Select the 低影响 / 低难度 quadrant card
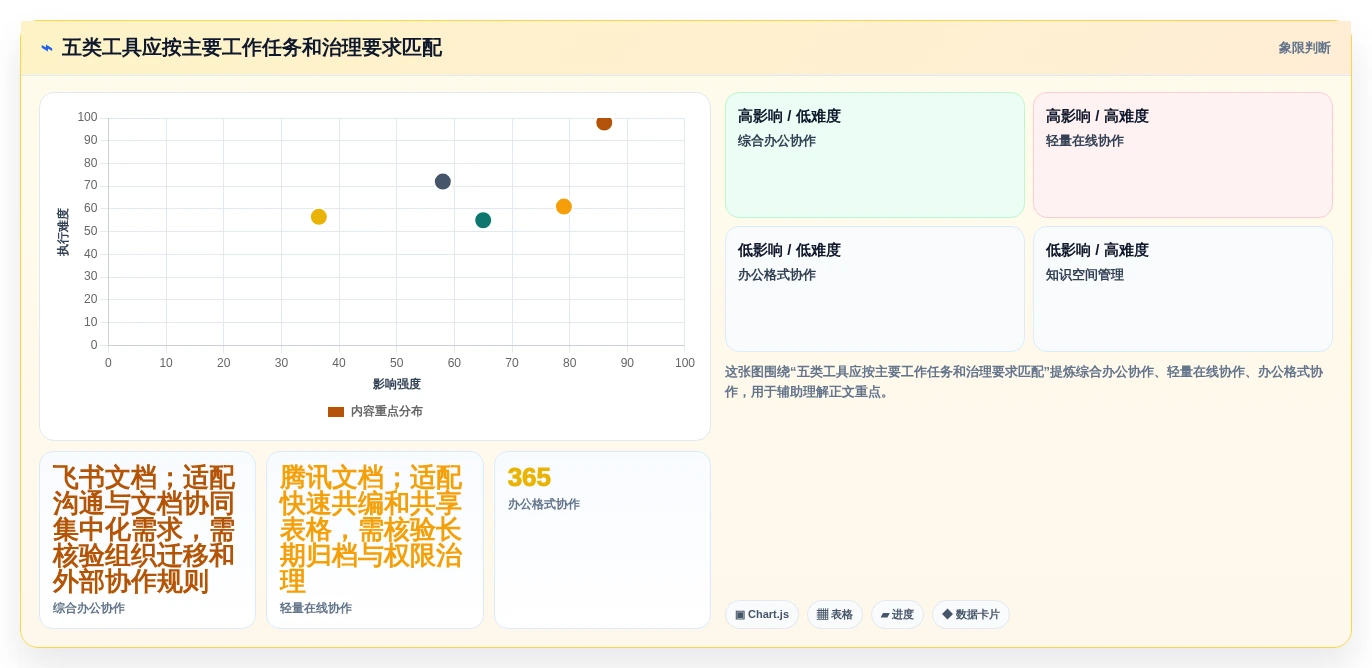The width and height of the screenshot is (1372, 668). [875, 289]
